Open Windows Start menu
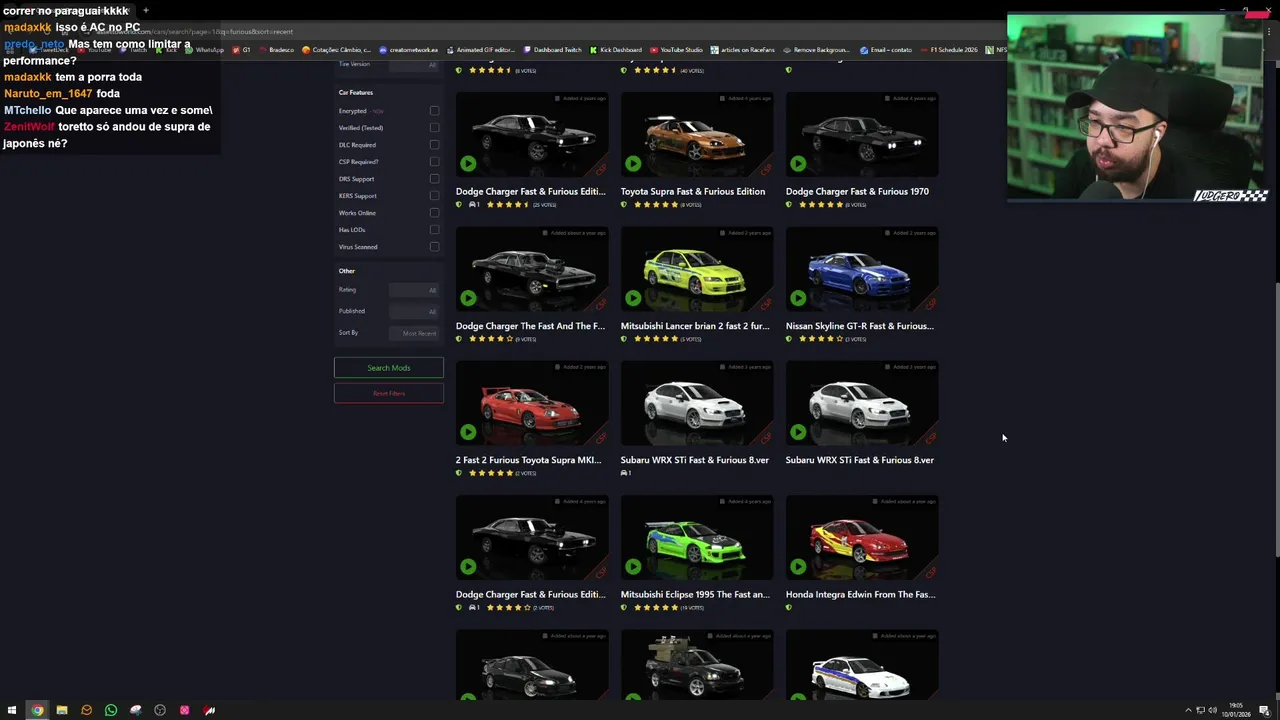The height and width of the screenshot is (720, 1280). (13, 710)
